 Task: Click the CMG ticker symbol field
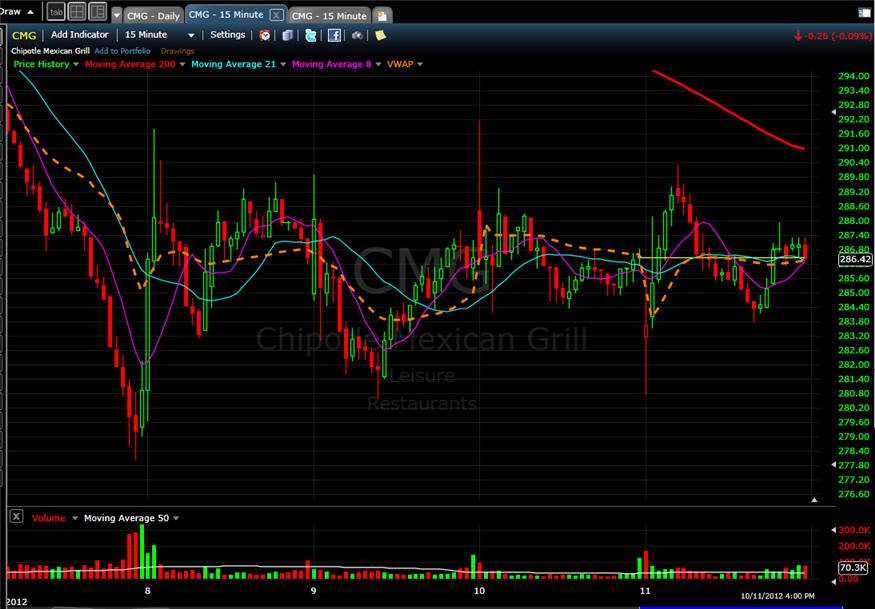(x=24, y=35)
